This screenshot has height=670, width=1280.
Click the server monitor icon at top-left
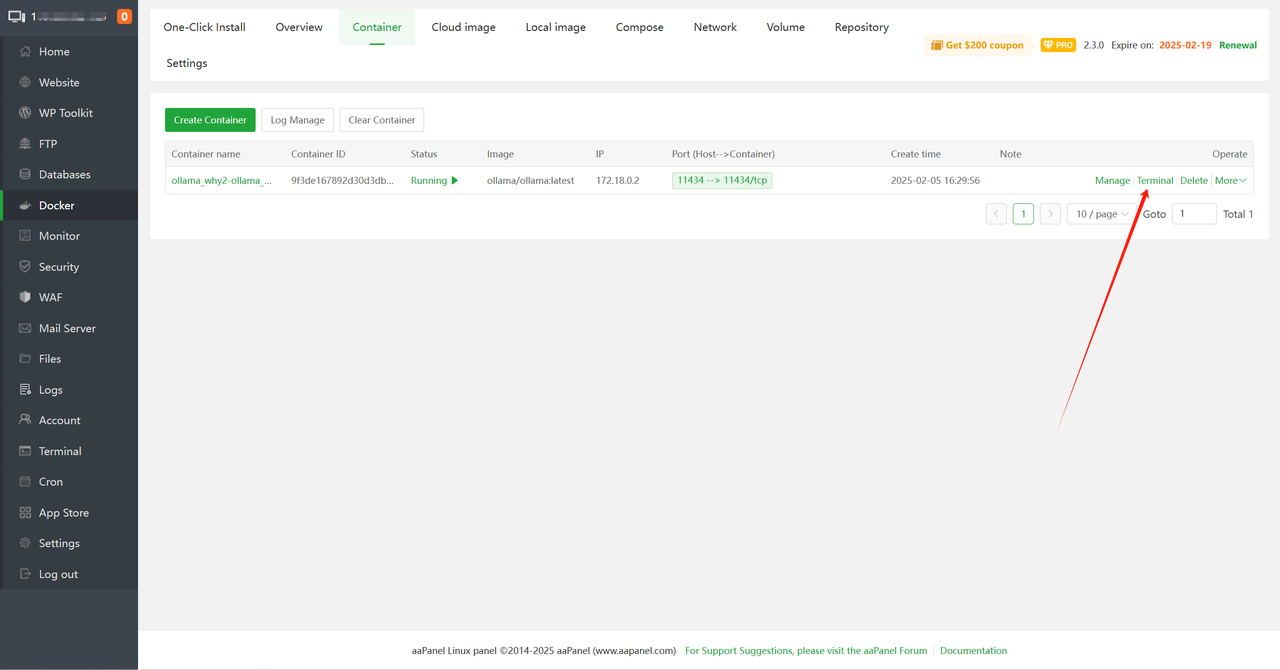16,17
